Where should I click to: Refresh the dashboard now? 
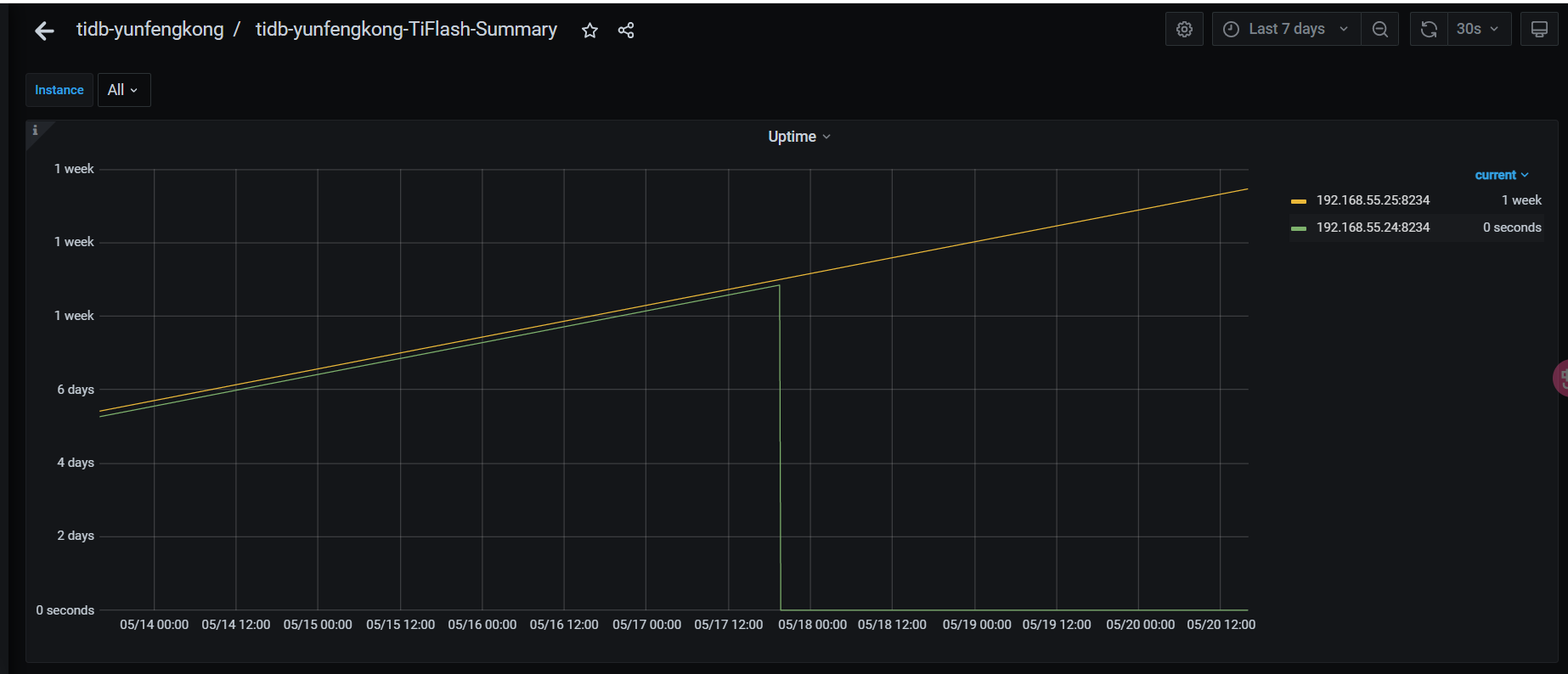tap(1429, 30)
